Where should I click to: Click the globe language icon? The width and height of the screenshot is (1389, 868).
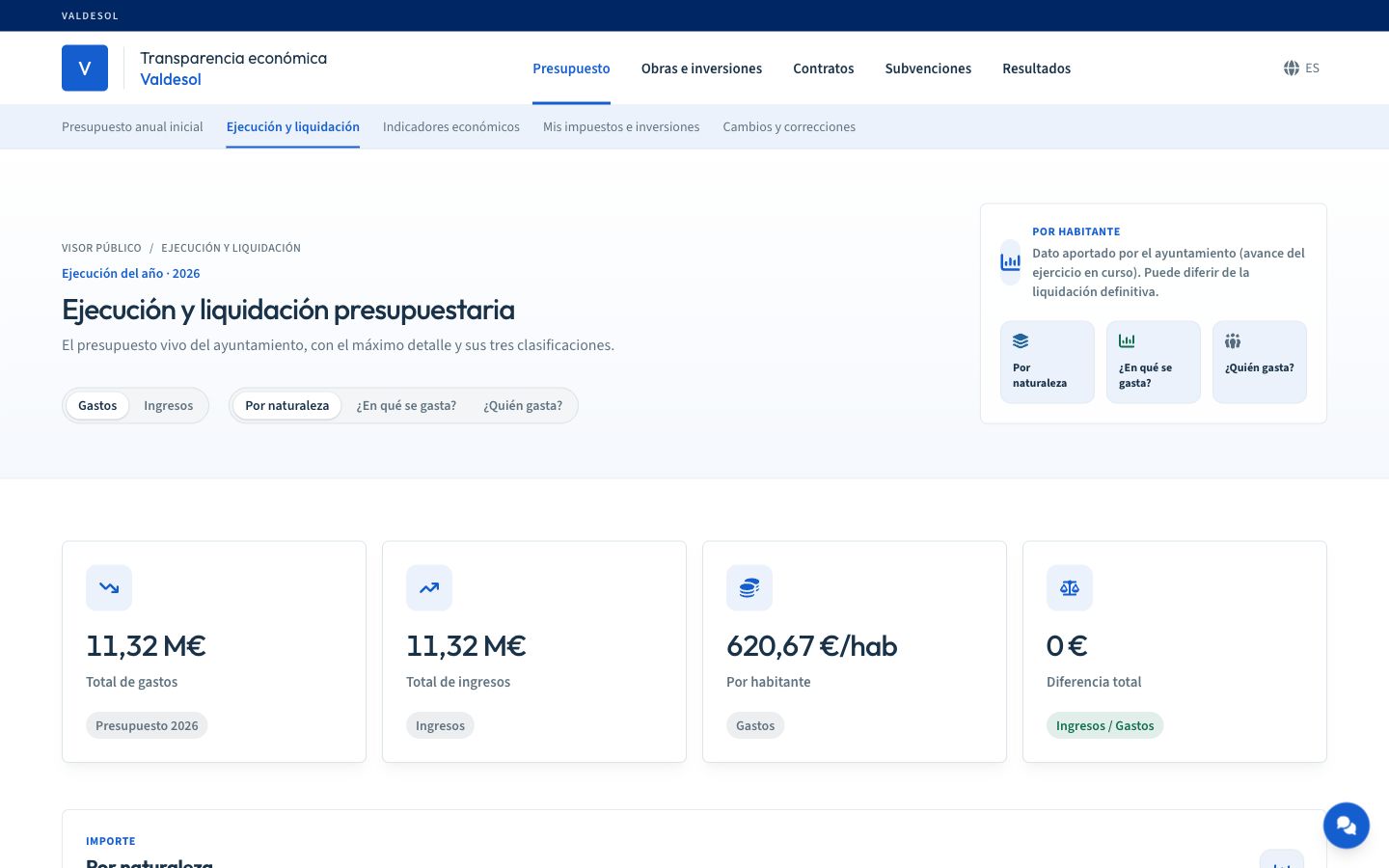(x=1292, y=68)
